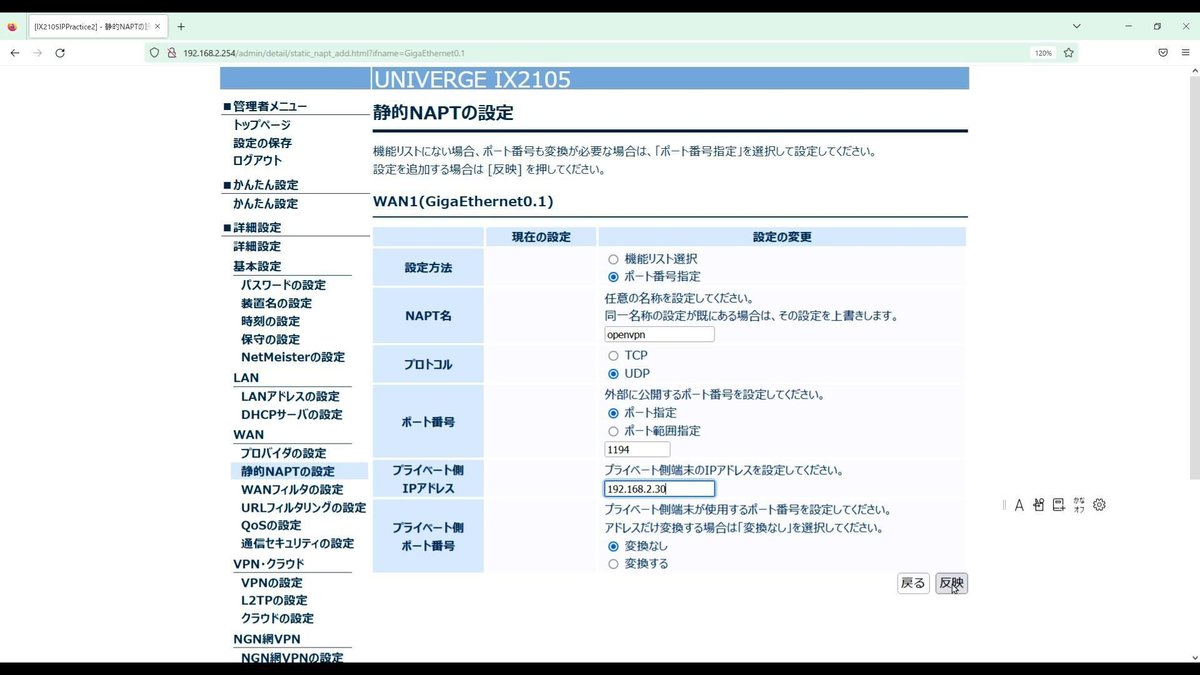Select the TCP protocol radio button
This screenshot has width=1200, height=675.
click(x=613, y=355)
